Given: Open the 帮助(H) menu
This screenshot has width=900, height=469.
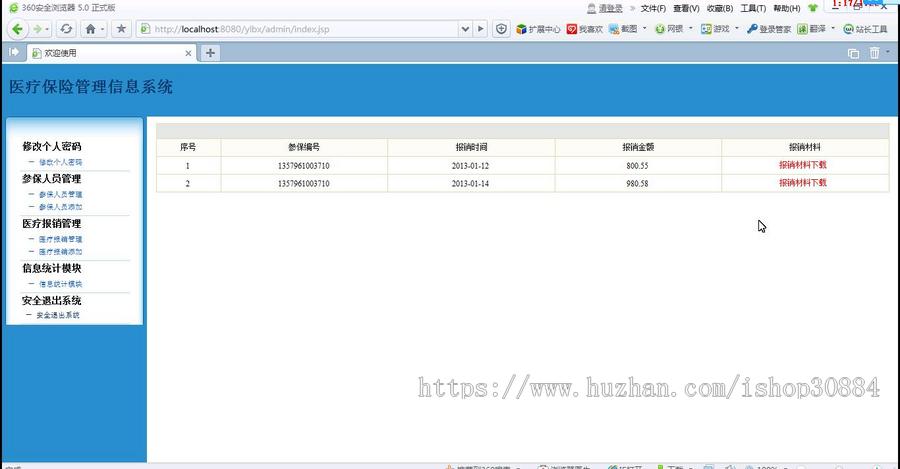Looking at the screenshot, I should 786,8.
